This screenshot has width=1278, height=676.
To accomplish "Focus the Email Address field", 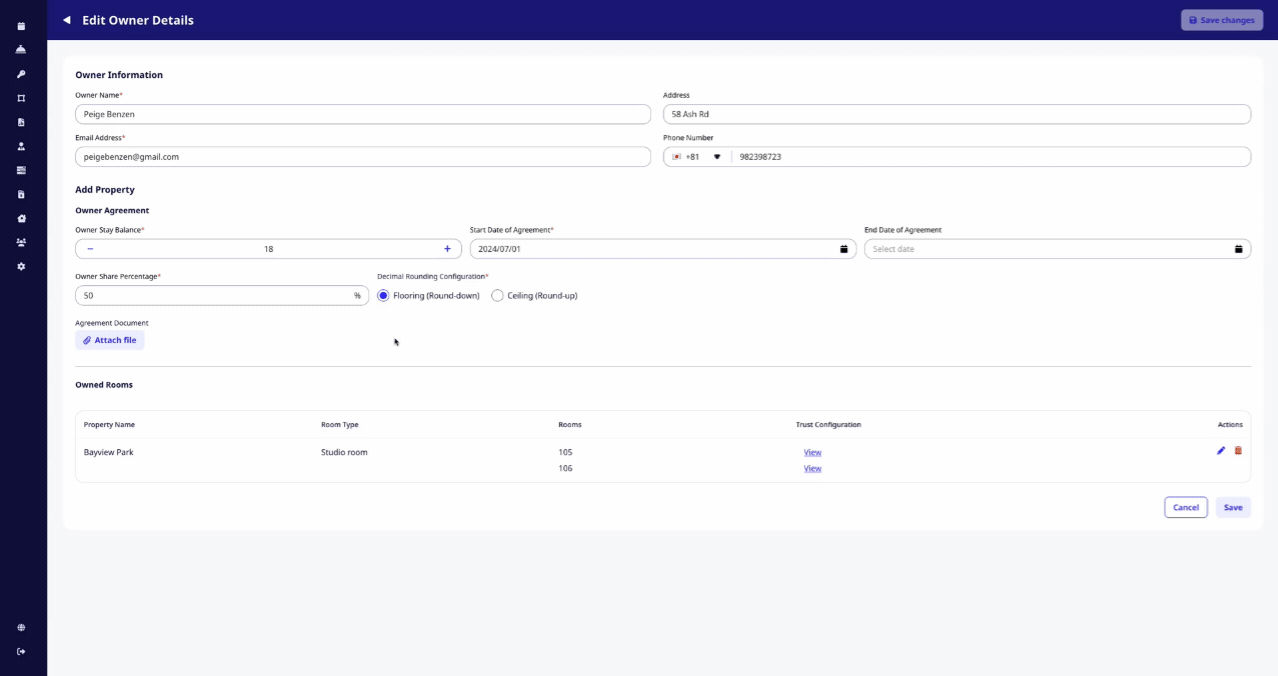I will [x=363, y=157].
